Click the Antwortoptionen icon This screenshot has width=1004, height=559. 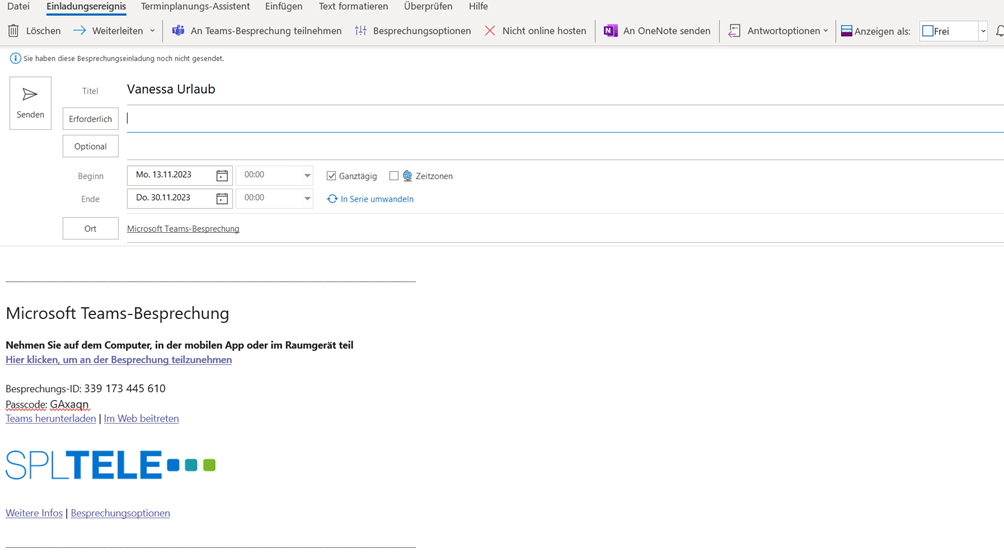pyautogui.click(x=734, y=31)
